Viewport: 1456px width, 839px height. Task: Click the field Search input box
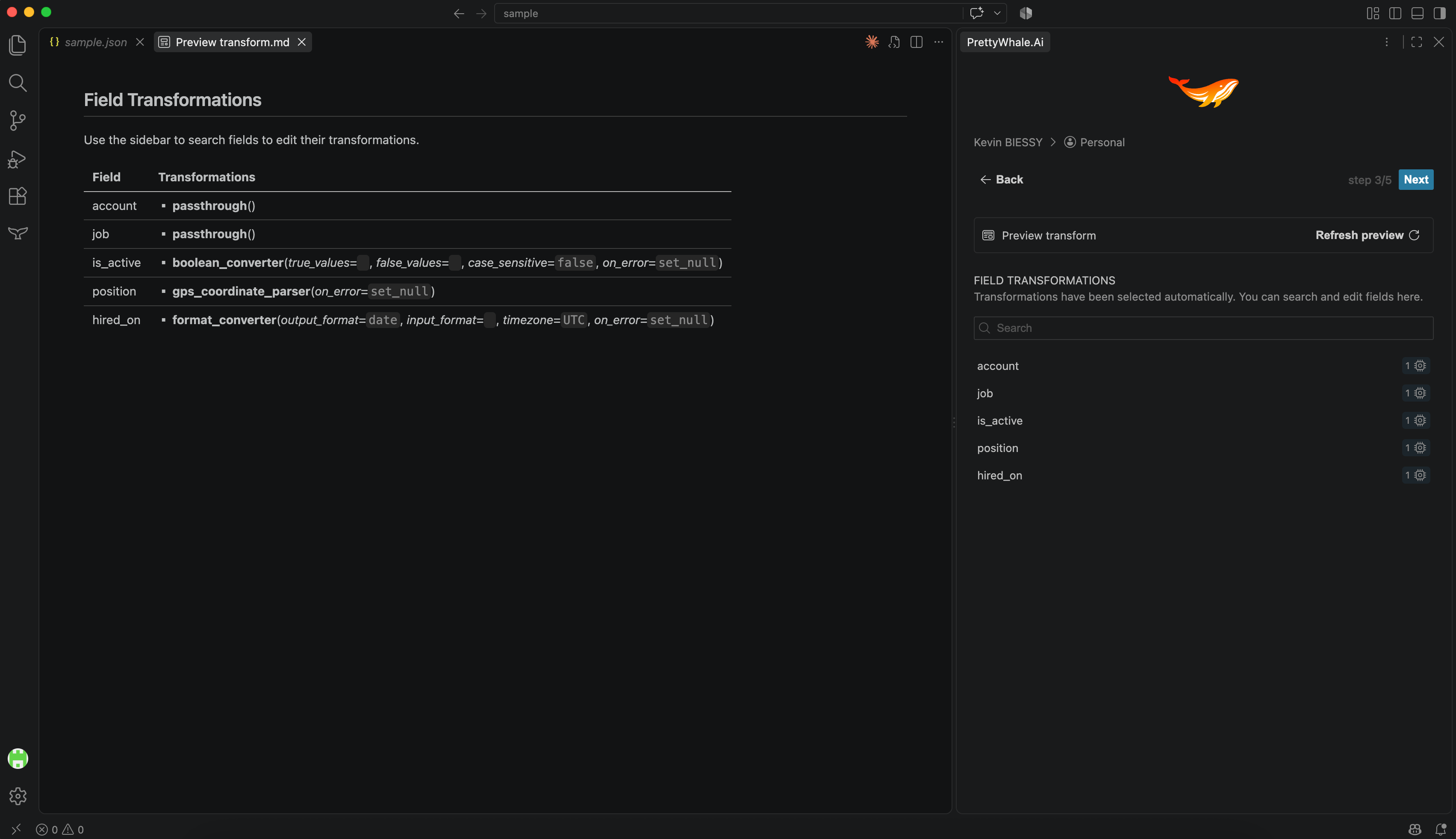[1203, 328]
